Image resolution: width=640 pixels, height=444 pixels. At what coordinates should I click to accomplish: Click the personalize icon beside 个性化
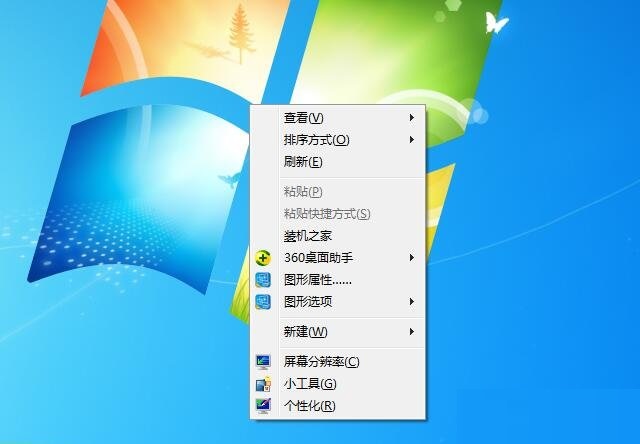[x=263, y=406]
